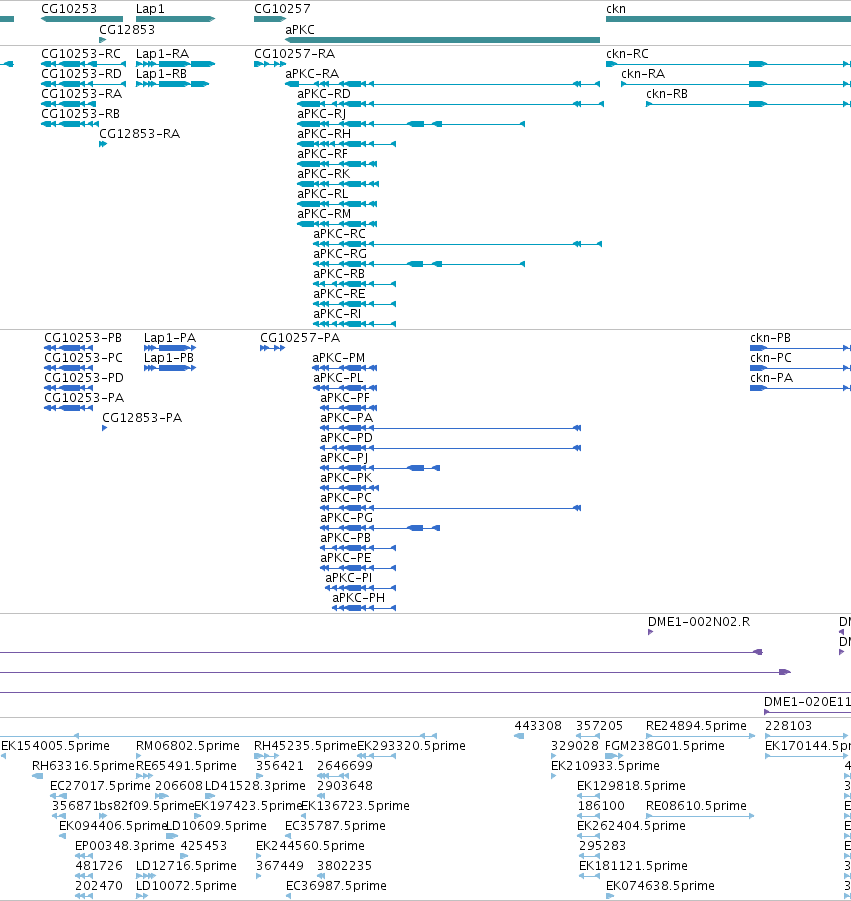Open protein ckn-PB
The height and width of the screenshot is (901, 851).
(771, 338)
